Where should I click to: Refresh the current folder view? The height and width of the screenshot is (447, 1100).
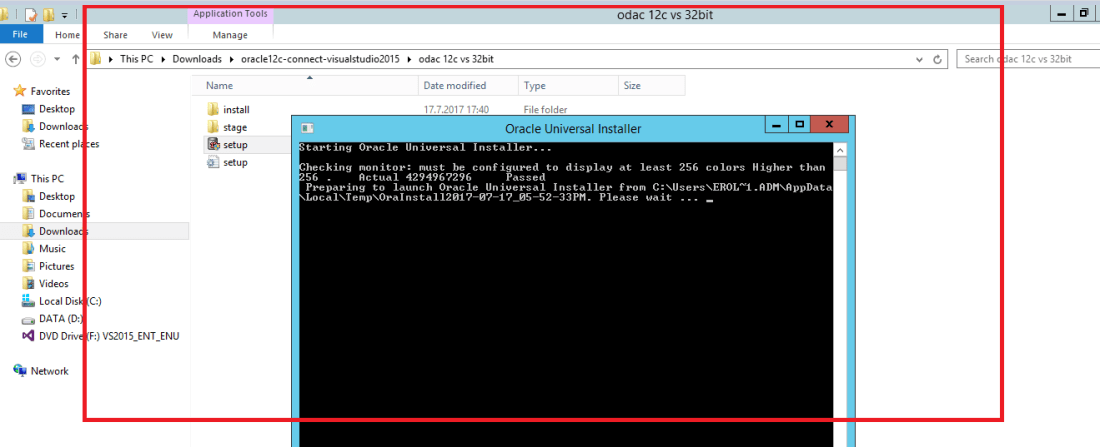(937, 60)
